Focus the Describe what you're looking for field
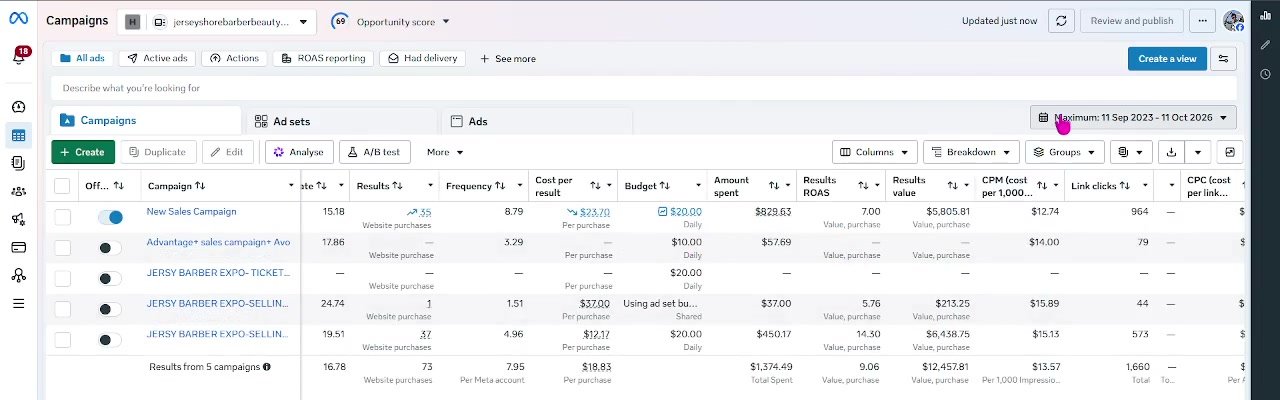 pyautogui.click(x=644, y=88)
